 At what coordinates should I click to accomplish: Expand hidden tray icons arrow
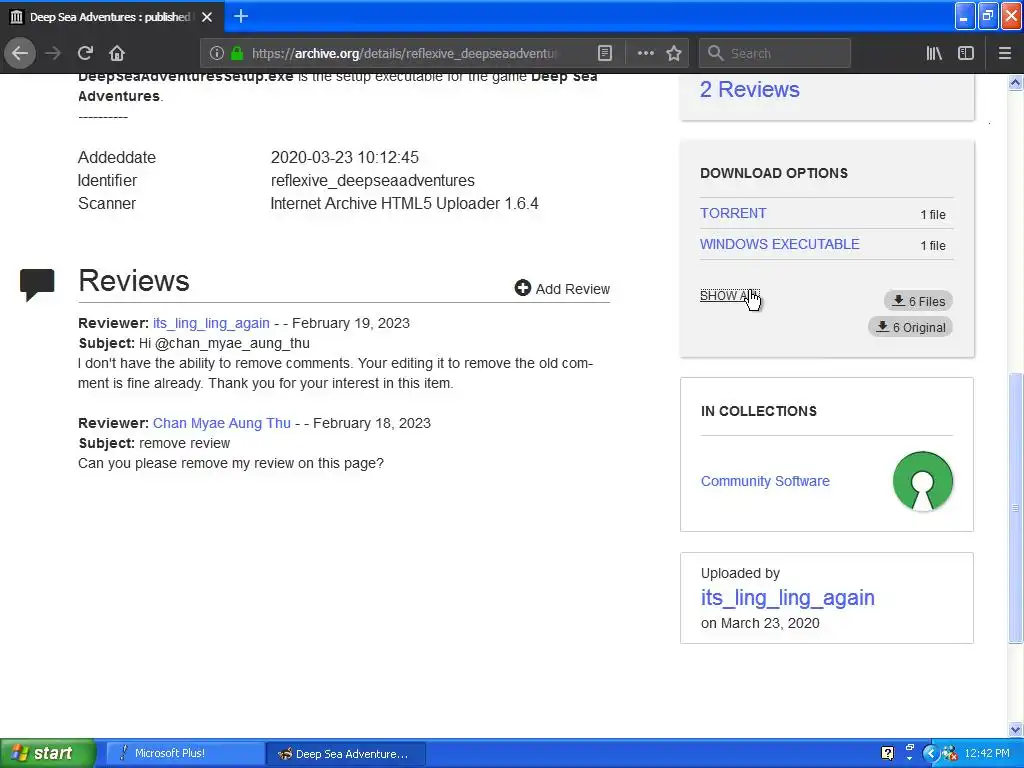tap(930, 754)
